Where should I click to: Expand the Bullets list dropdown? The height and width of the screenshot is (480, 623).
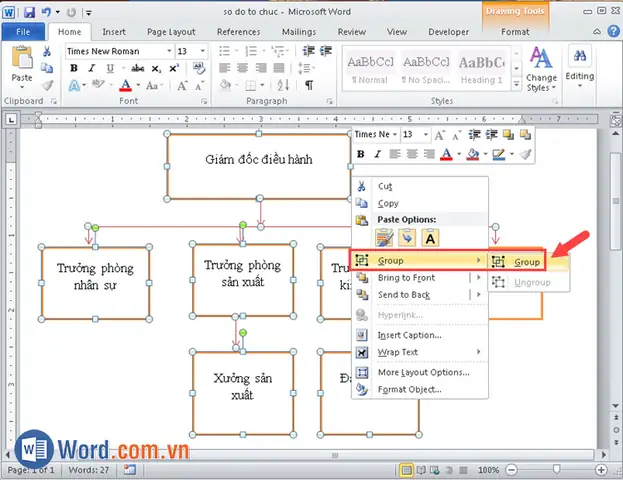click(x=236, y=51)
